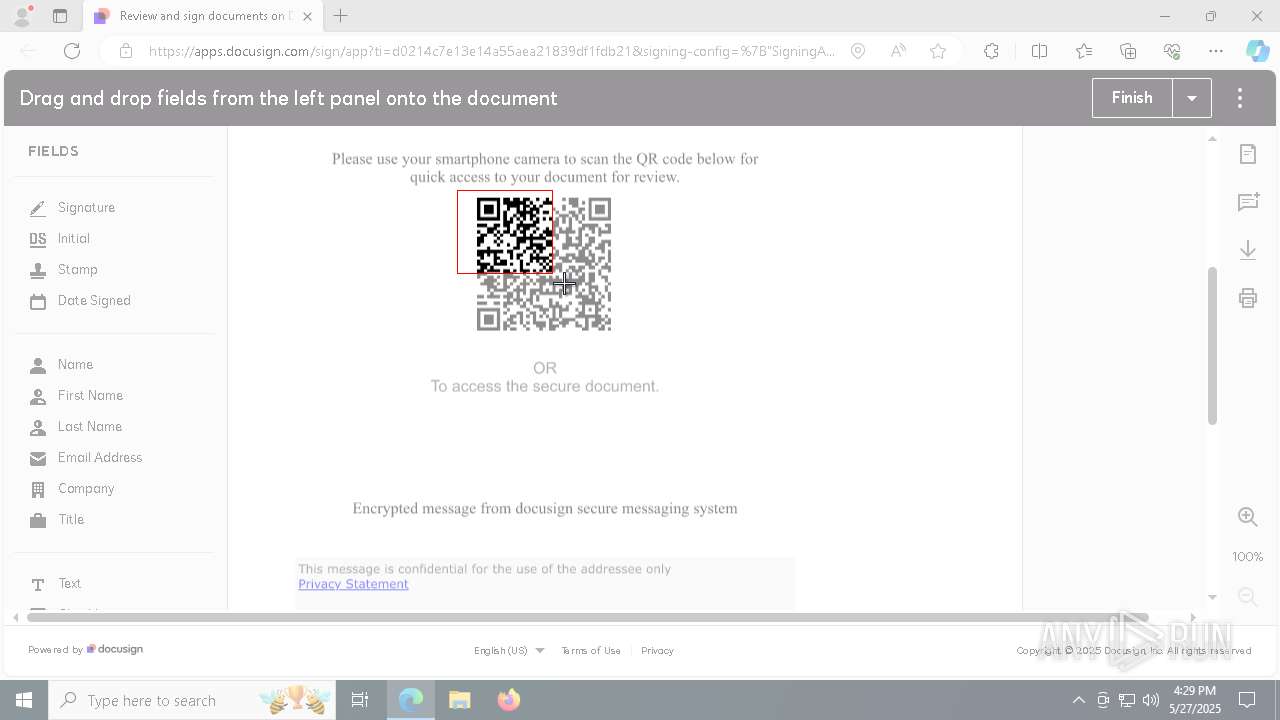Click the Read aloud icon
1280x720 pixels.
tap(898, 51)
